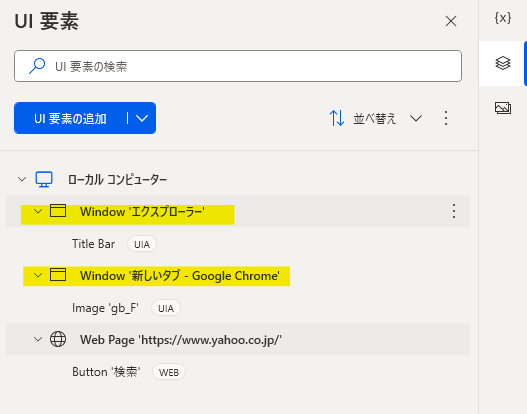Open the UI 要素の追加 dropdown arrow
Image resolution: width=527 pixels, height=414 pixels.
[142, 118]
